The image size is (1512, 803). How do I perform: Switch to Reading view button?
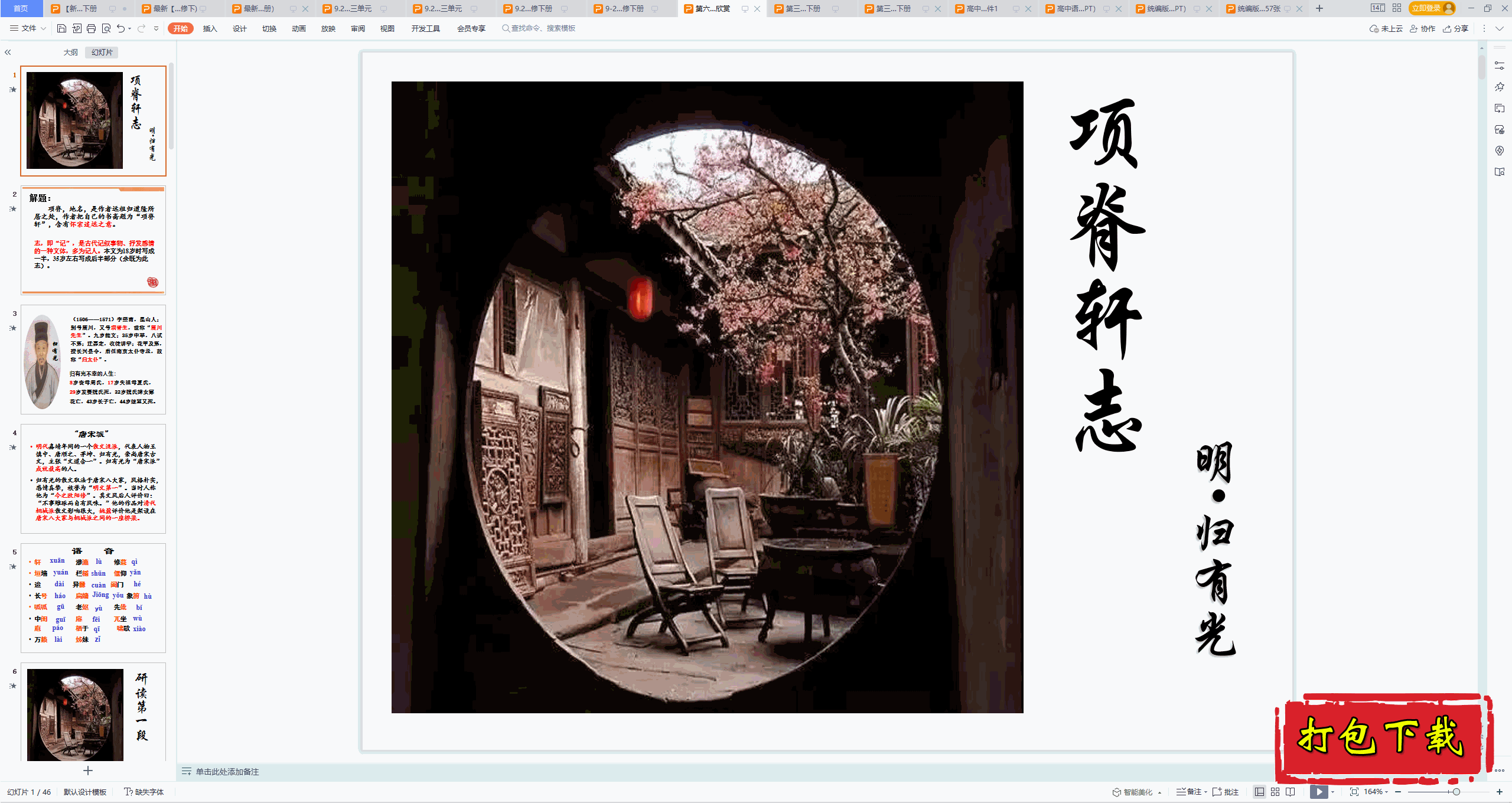pos(1291,792)
